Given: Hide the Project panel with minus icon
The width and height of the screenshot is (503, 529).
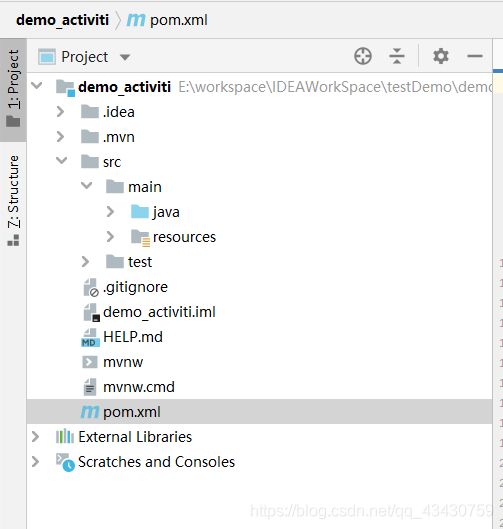Looking at the screenshot, I should click(x=475, y=56).
